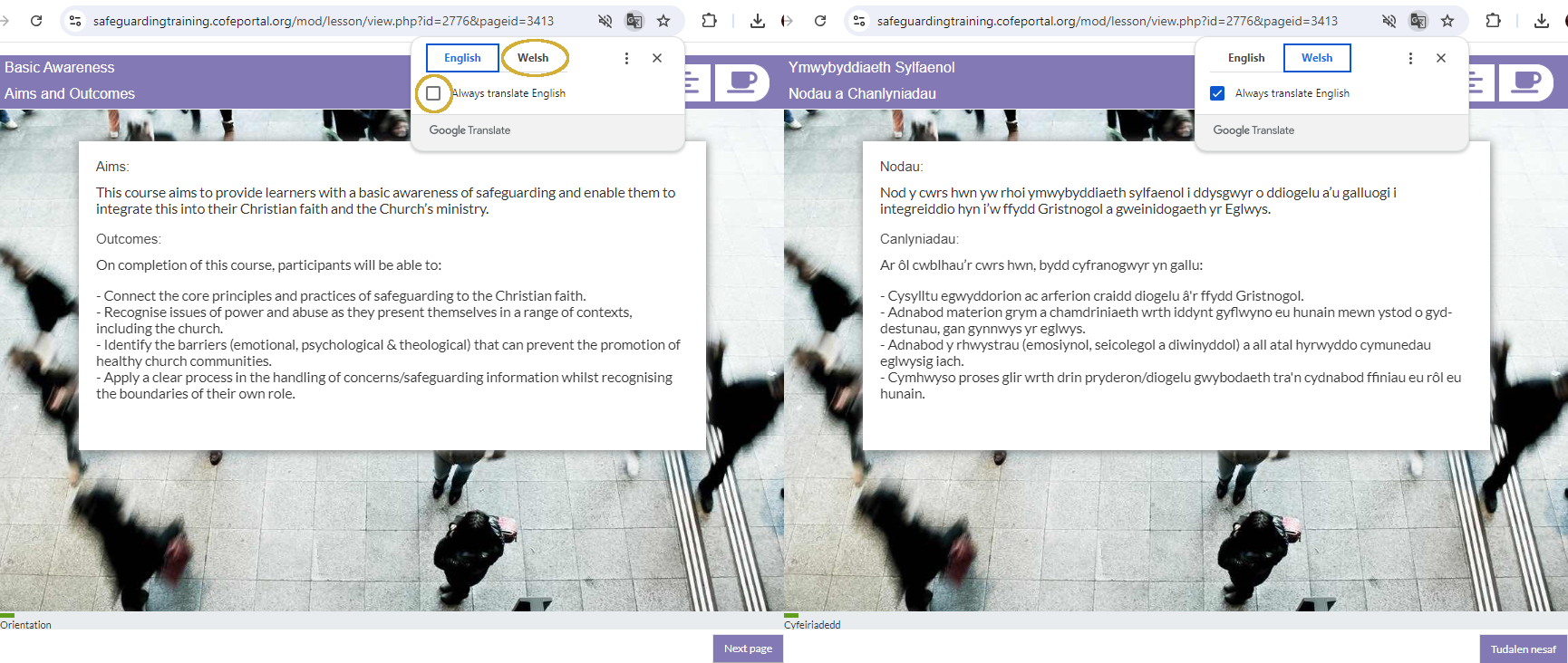Open three-dot options in right translate popup
Viewport: 1568px width, 663px height.
click(x=1410, y=58)
